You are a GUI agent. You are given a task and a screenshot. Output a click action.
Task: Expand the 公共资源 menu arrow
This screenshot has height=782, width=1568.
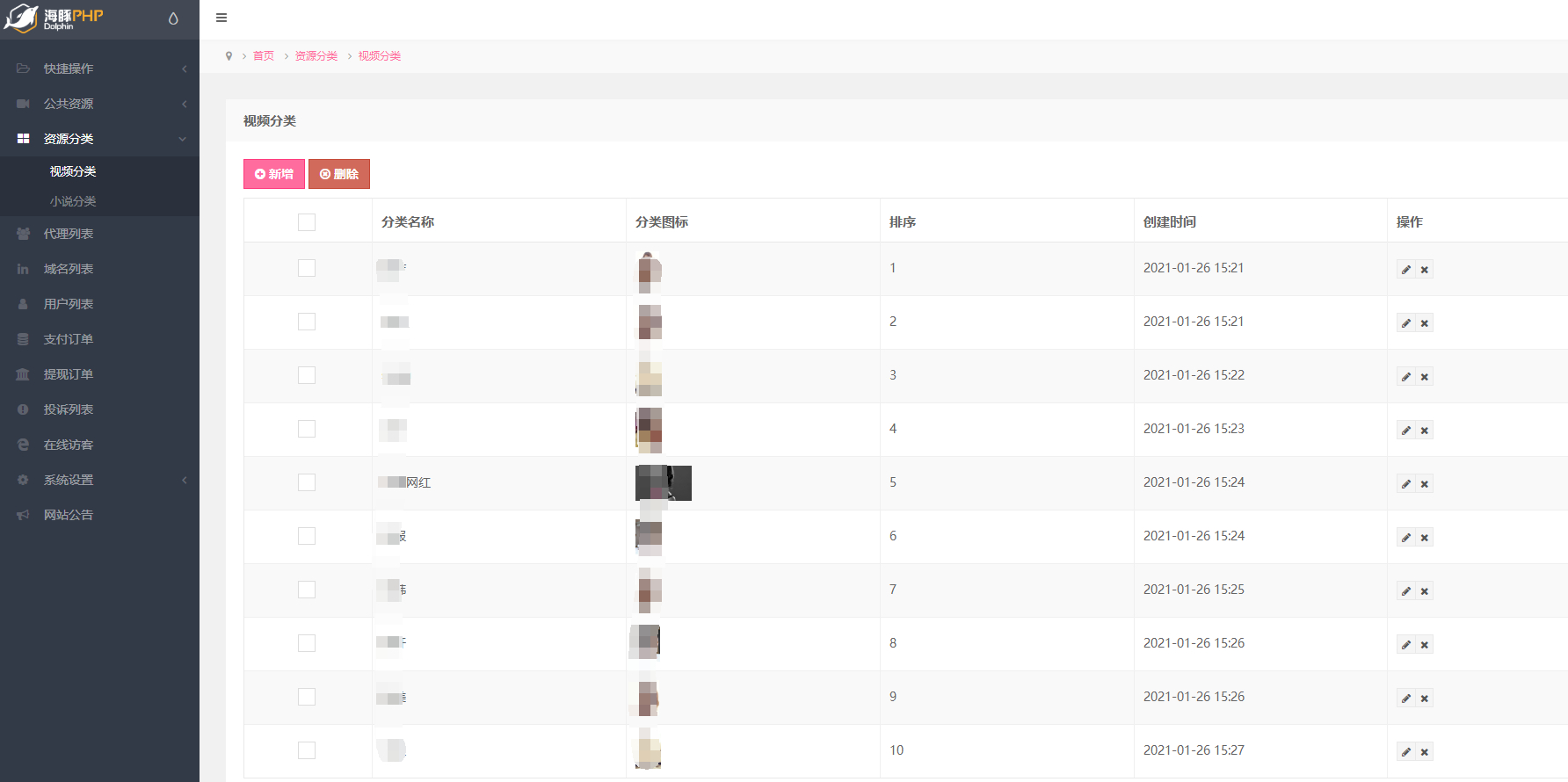pyautogui.click(x=184, y=104)
